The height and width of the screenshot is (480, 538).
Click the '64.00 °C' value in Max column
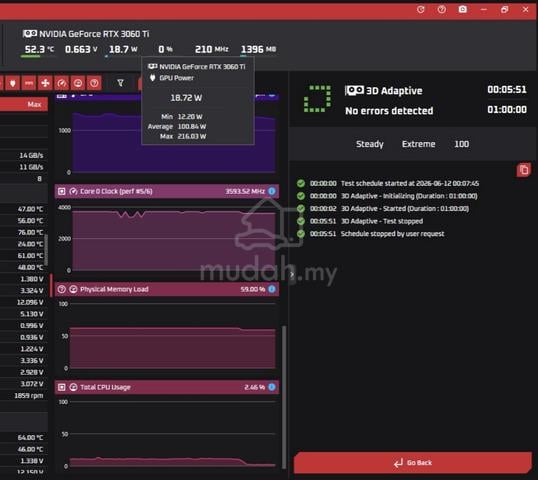[31, 437]
